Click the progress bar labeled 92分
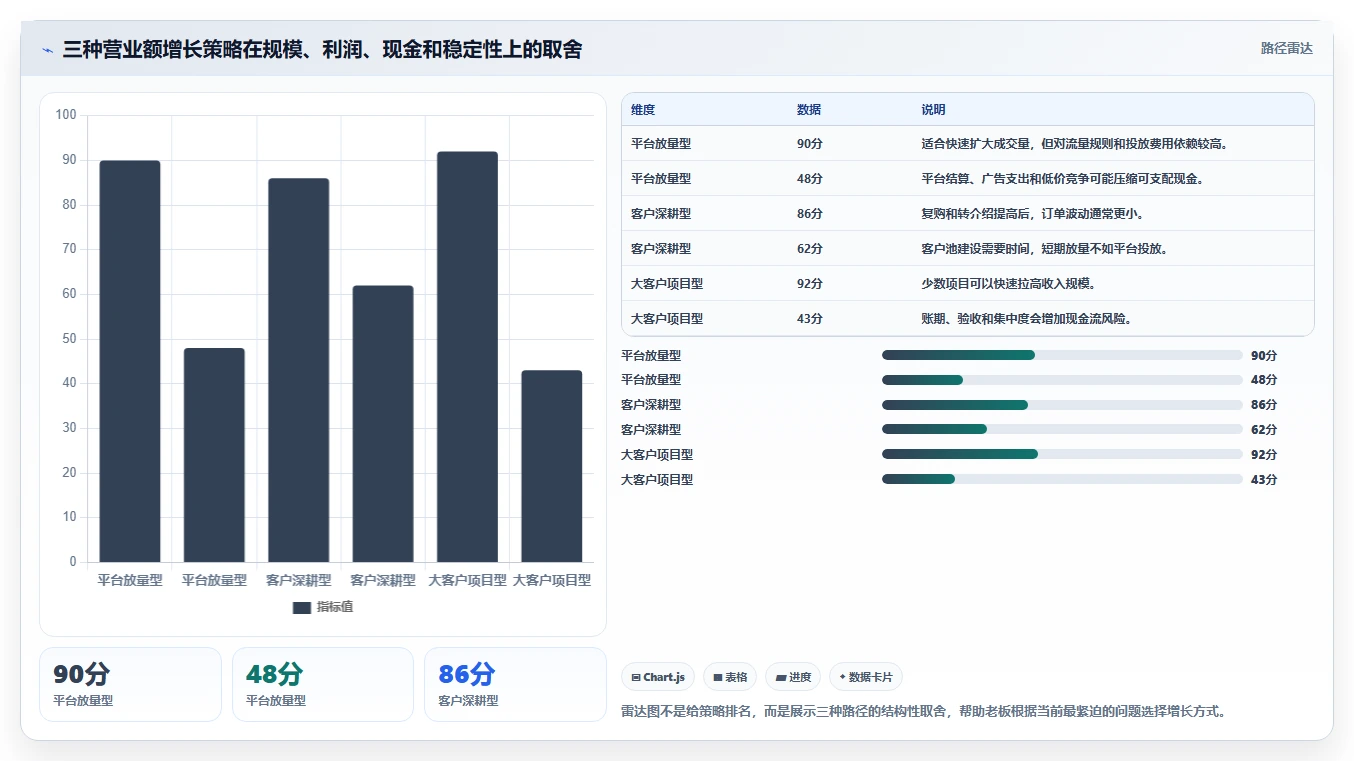The height and width of the screenshot is (761, 1354). [x=1062, y=454]
